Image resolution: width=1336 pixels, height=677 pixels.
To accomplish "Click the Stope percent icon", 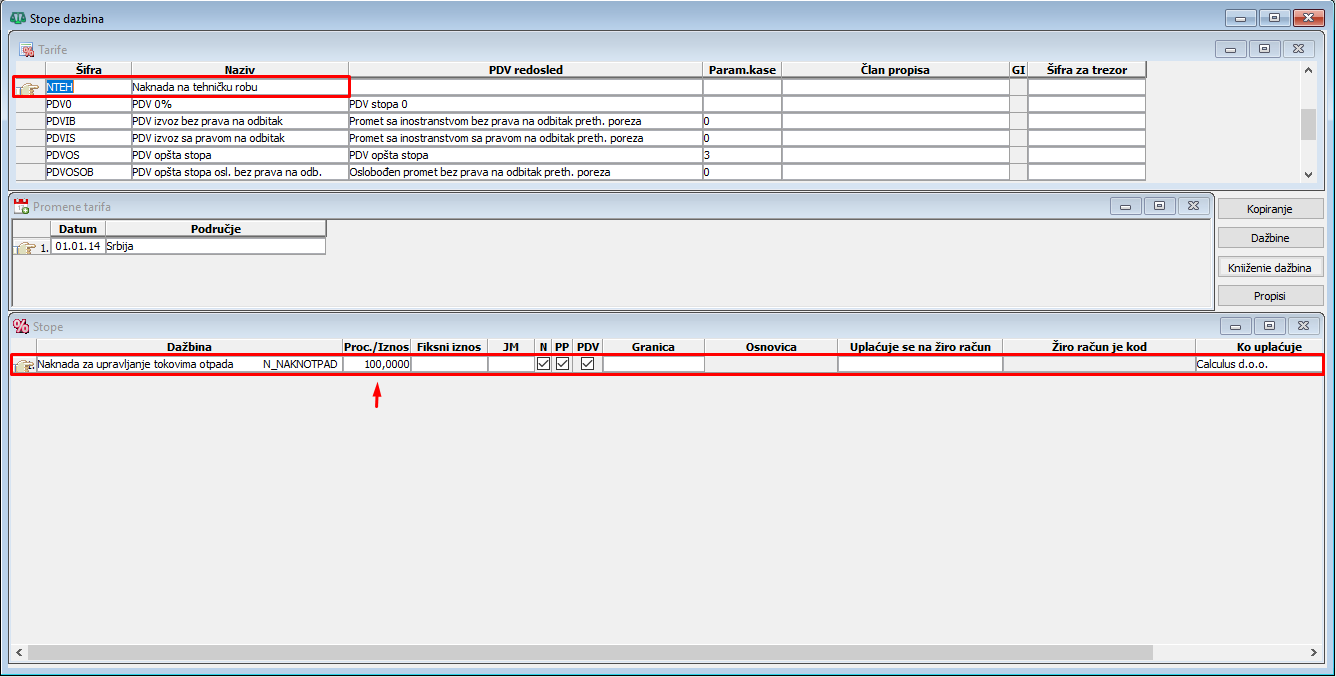I will [x=21, y=327].
